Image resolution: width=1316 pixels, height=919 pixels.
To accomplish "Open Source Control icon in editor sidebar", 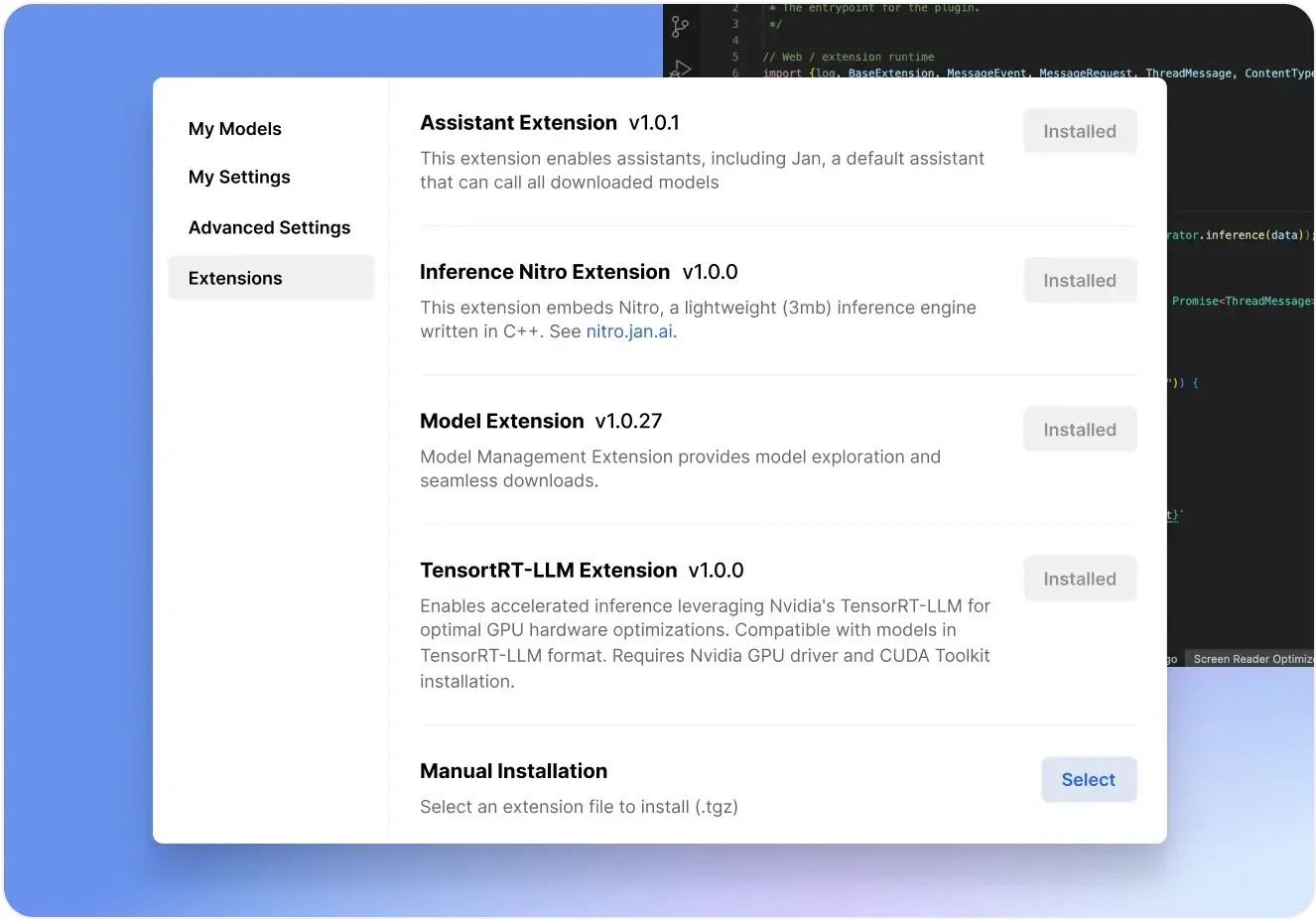I will tap(680, 27).
